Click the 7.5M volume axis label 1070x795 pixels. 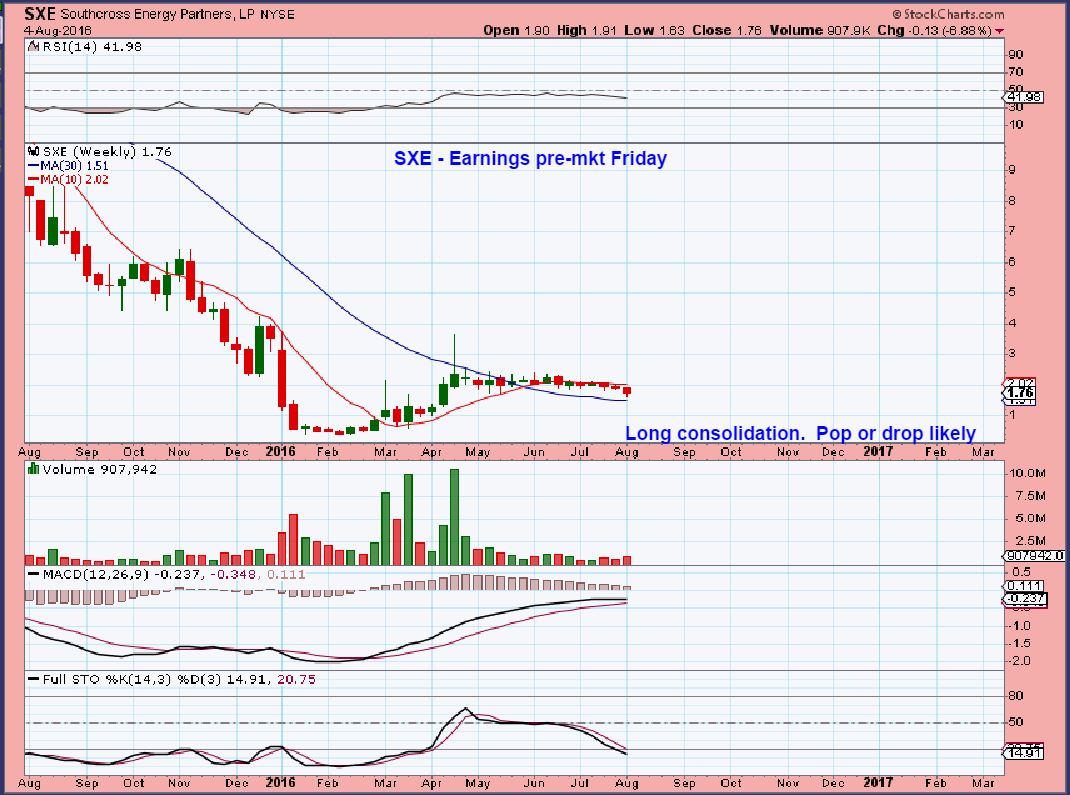point(1030,496)
